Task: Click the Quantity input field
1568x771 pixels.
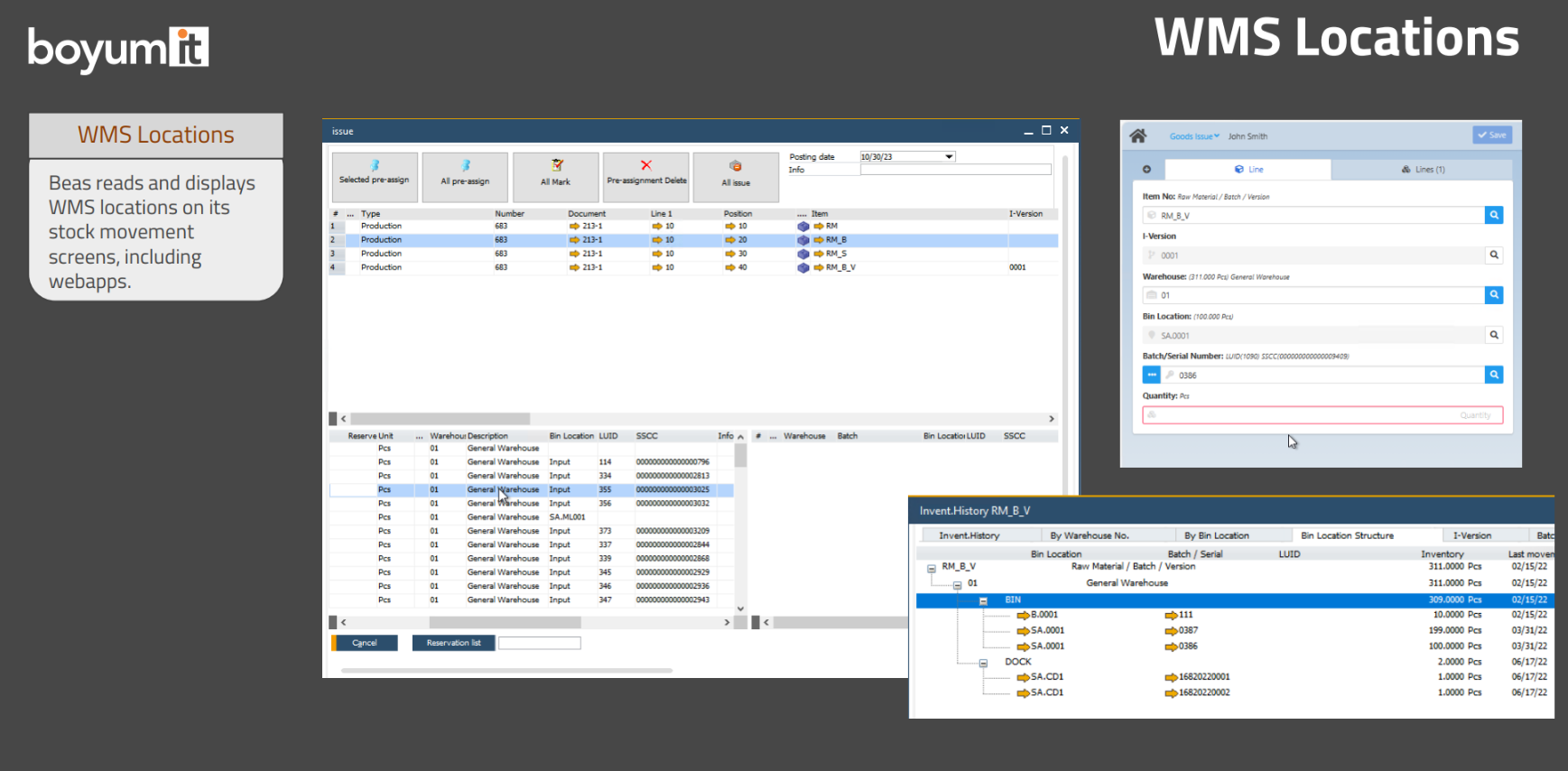Action: pyautogui.click(x=1322, y=414)
